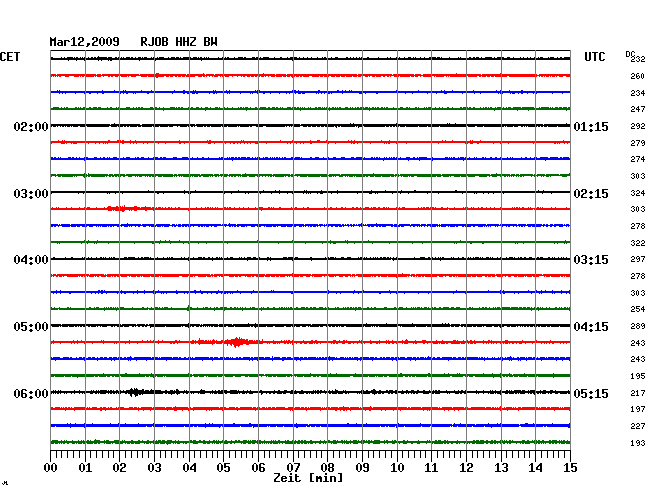
Task: Click minute 05 on the time axis
Action: 223,468
